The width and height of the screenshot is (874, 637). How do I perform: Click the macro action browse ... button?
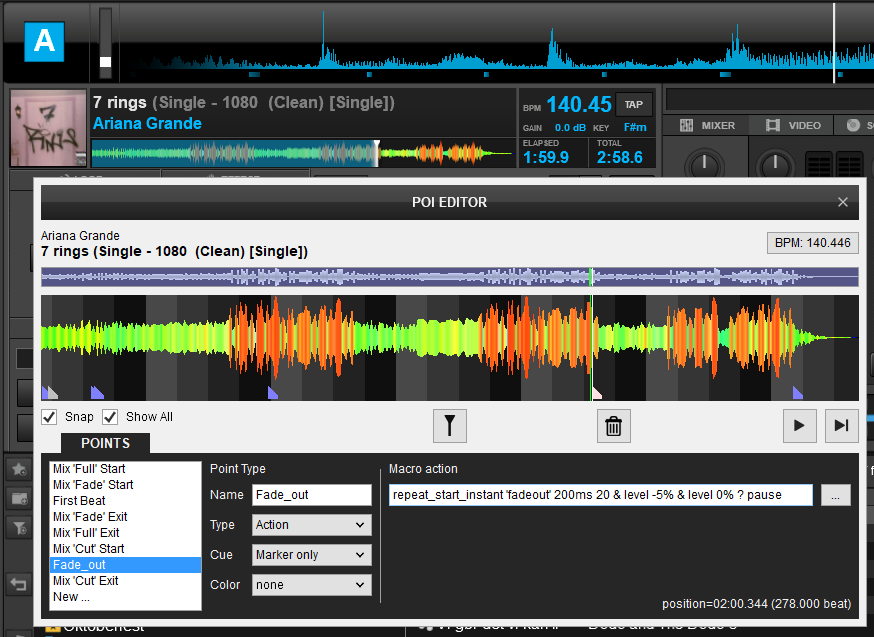pyautogui.click(x=835, y=495)
